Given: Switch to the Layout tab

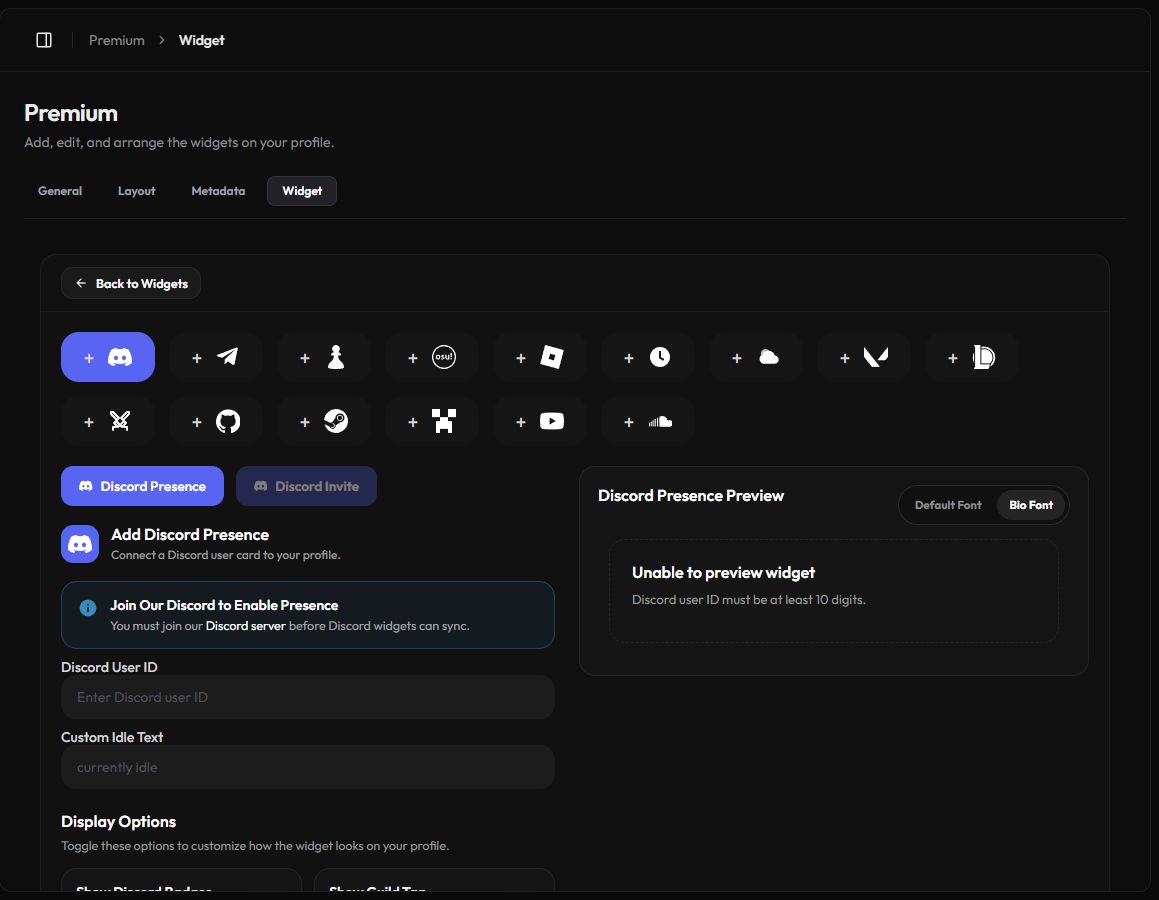Looking at the screenshot, I should tap(137, 191).
